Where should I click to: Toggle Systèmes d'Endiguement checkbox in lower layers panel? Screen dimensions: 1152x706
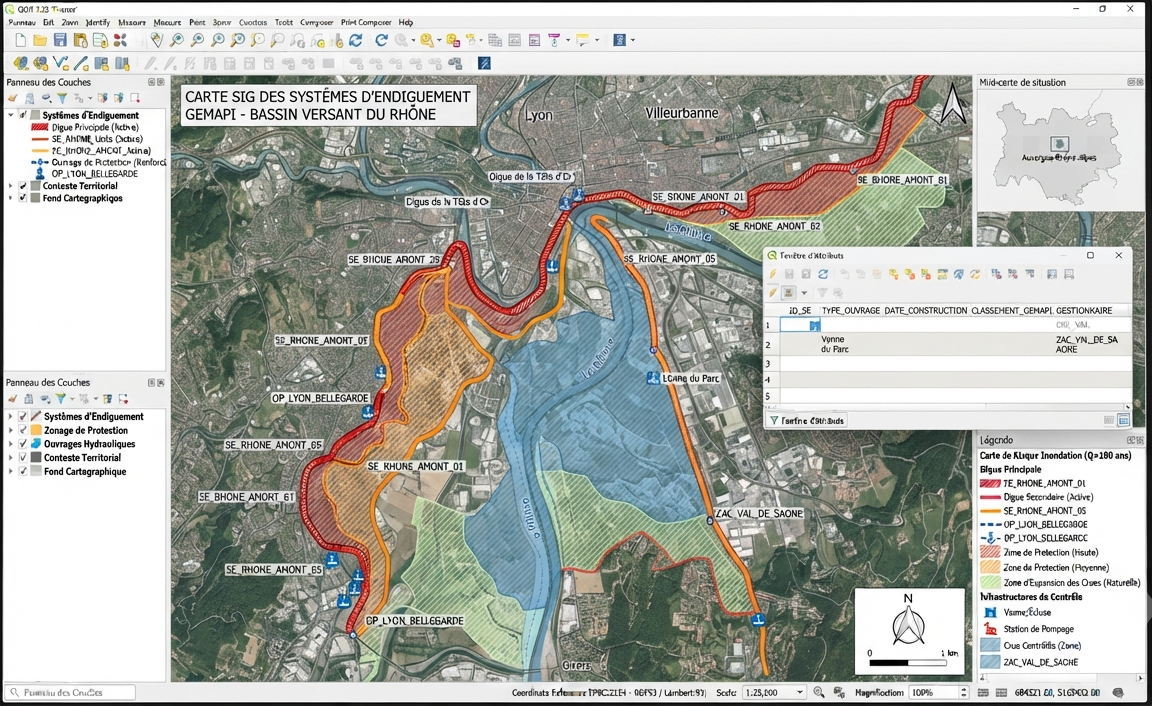click(x=23, y=417)
